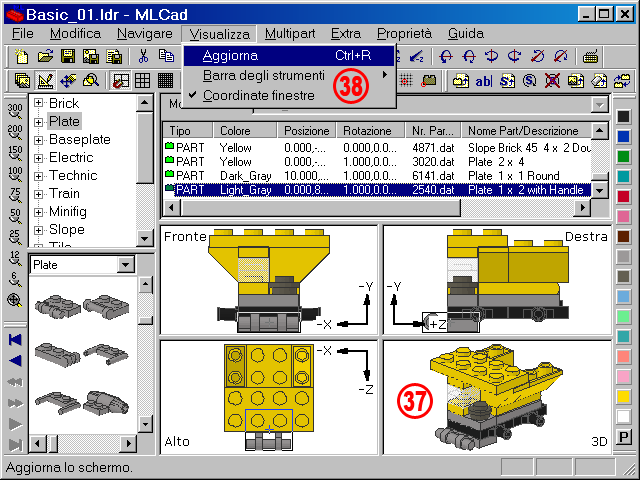
Task: Click the first Y-axis rotation icon
Action: pyautogui.click(x=492, y=56)
